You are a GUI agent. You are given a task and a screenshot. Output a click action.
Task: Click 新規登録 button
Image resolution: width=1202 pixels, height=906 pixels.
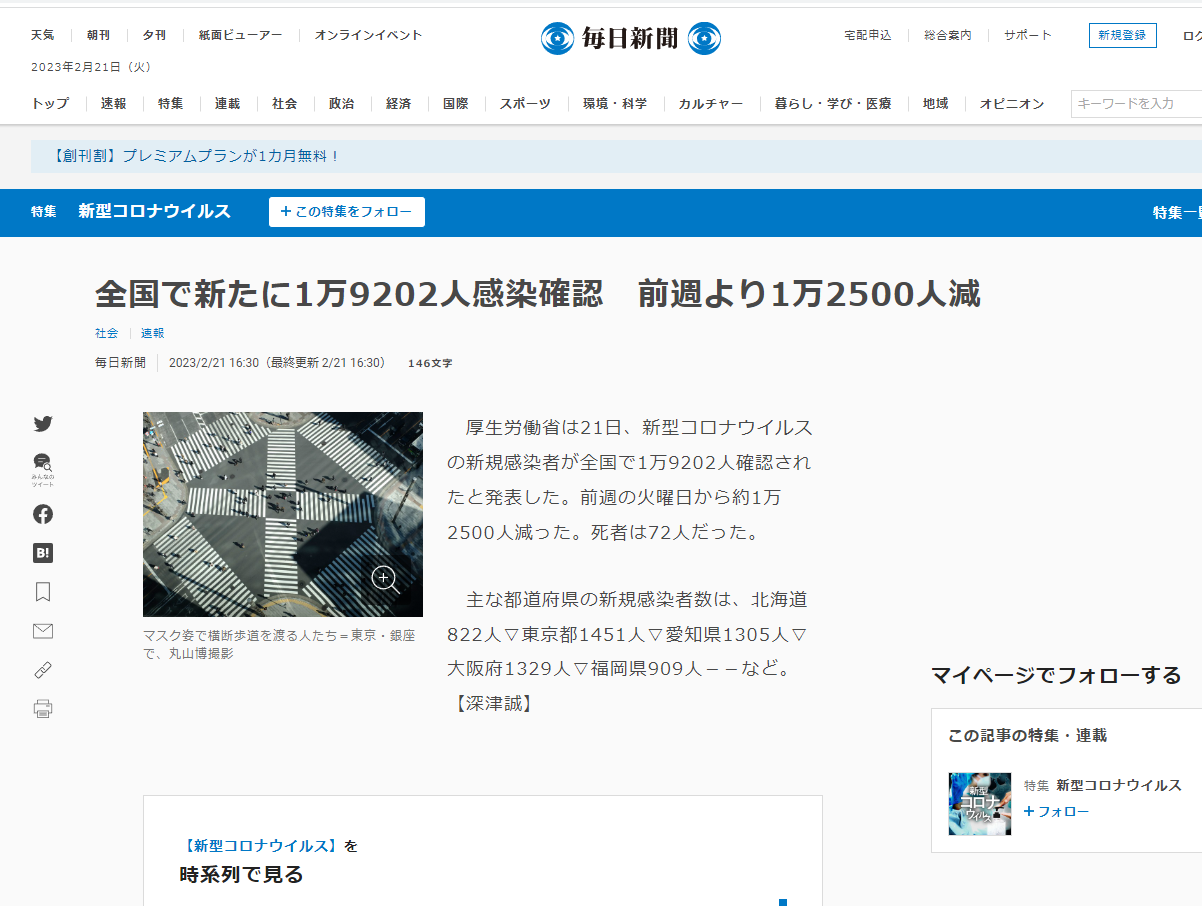point(1123,35)
